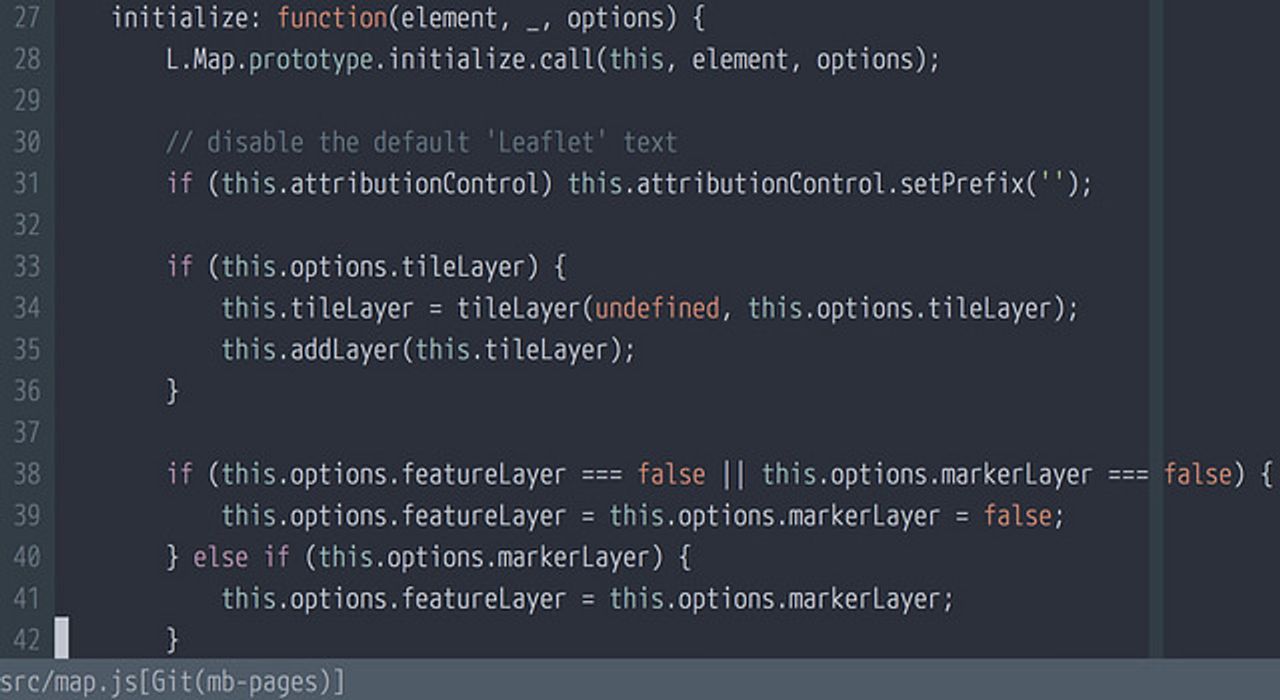Click line number 30 in the gutter
The height and width of the screenshot is (700, 1280).
click(27, 142)
